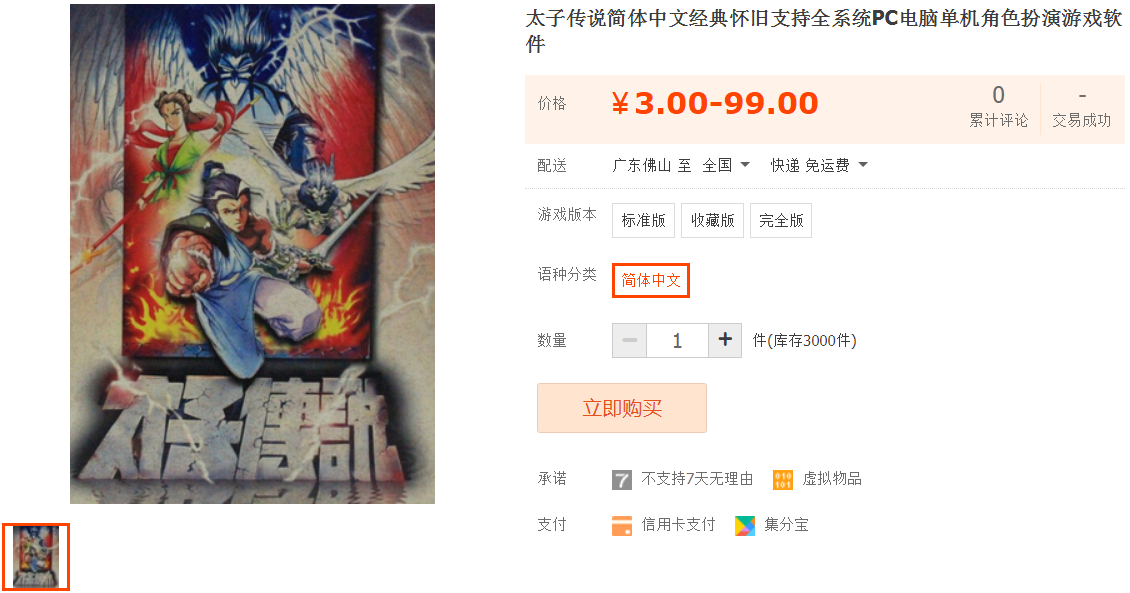Click the large game cover image
1130x593 pixels.
(252, 254)
